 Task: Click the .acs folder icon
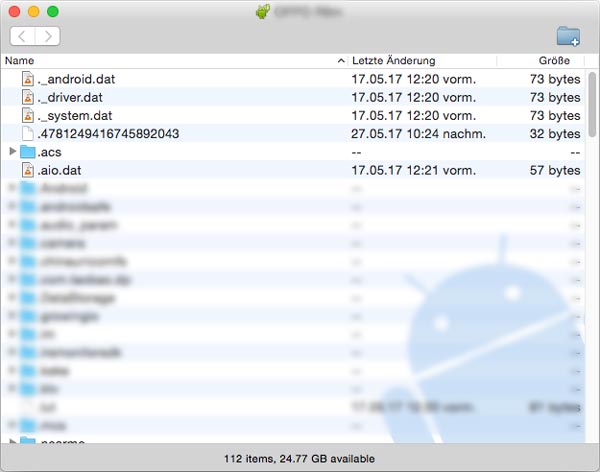[28, 152]
